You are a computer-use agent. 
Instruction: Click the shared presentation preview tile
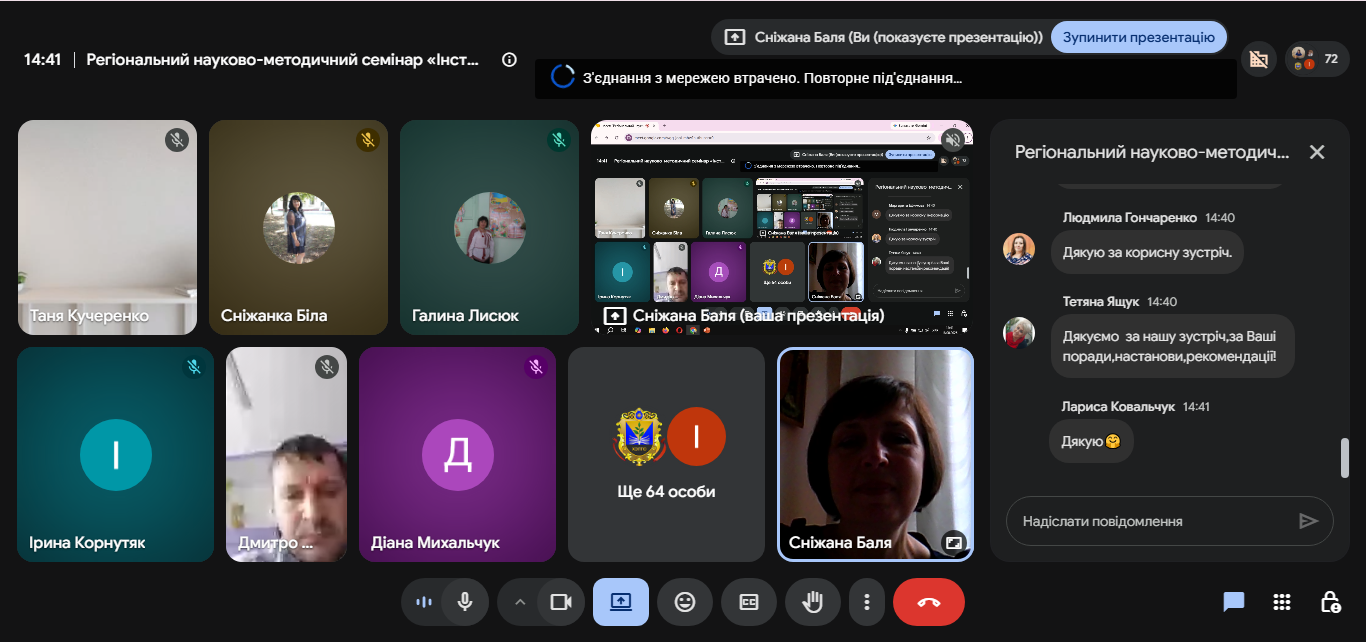780,227
